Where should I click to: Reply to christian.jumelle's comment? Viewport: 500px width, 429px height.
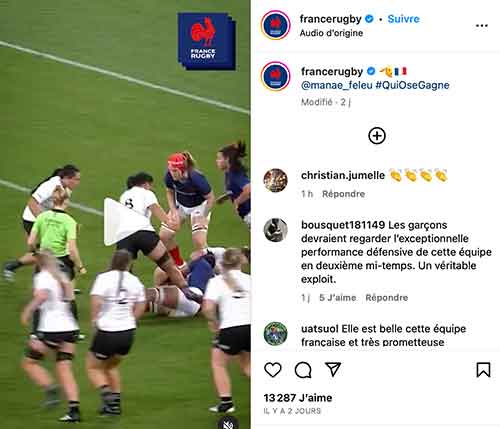click(x=343, y=194)
